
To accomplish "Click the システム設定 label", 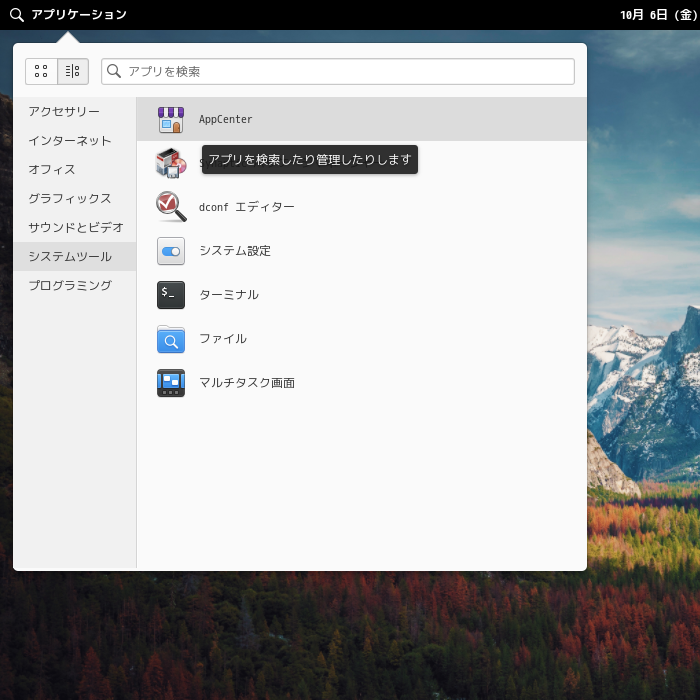I will coord(235,251).
